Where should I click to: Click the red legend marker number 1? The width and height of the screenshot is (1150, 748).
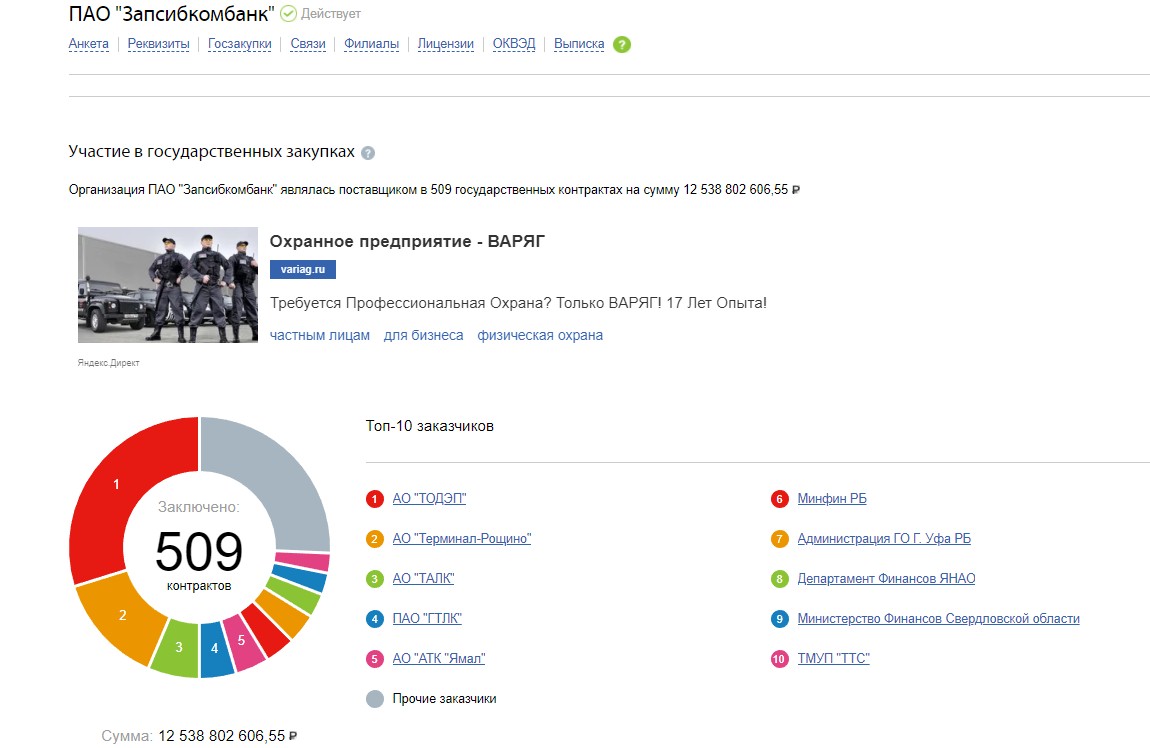[375, 499]
